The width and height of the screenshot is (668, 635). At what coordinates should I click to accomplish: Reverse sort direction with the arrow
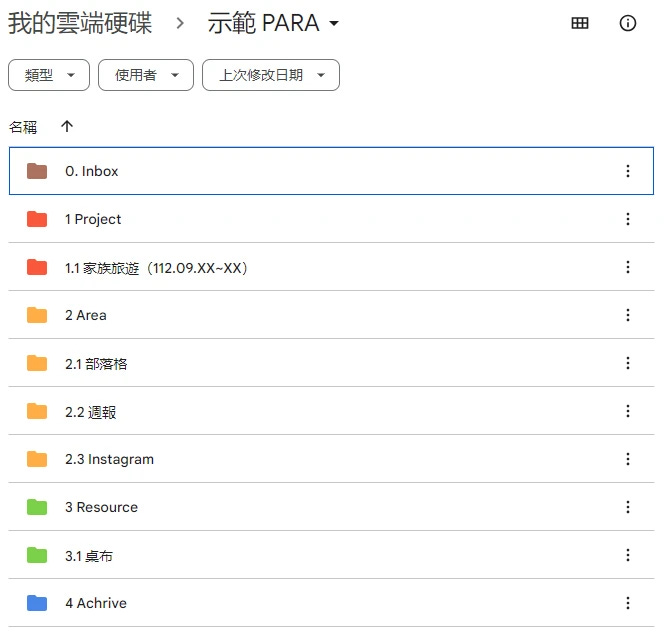coord(67,126)
